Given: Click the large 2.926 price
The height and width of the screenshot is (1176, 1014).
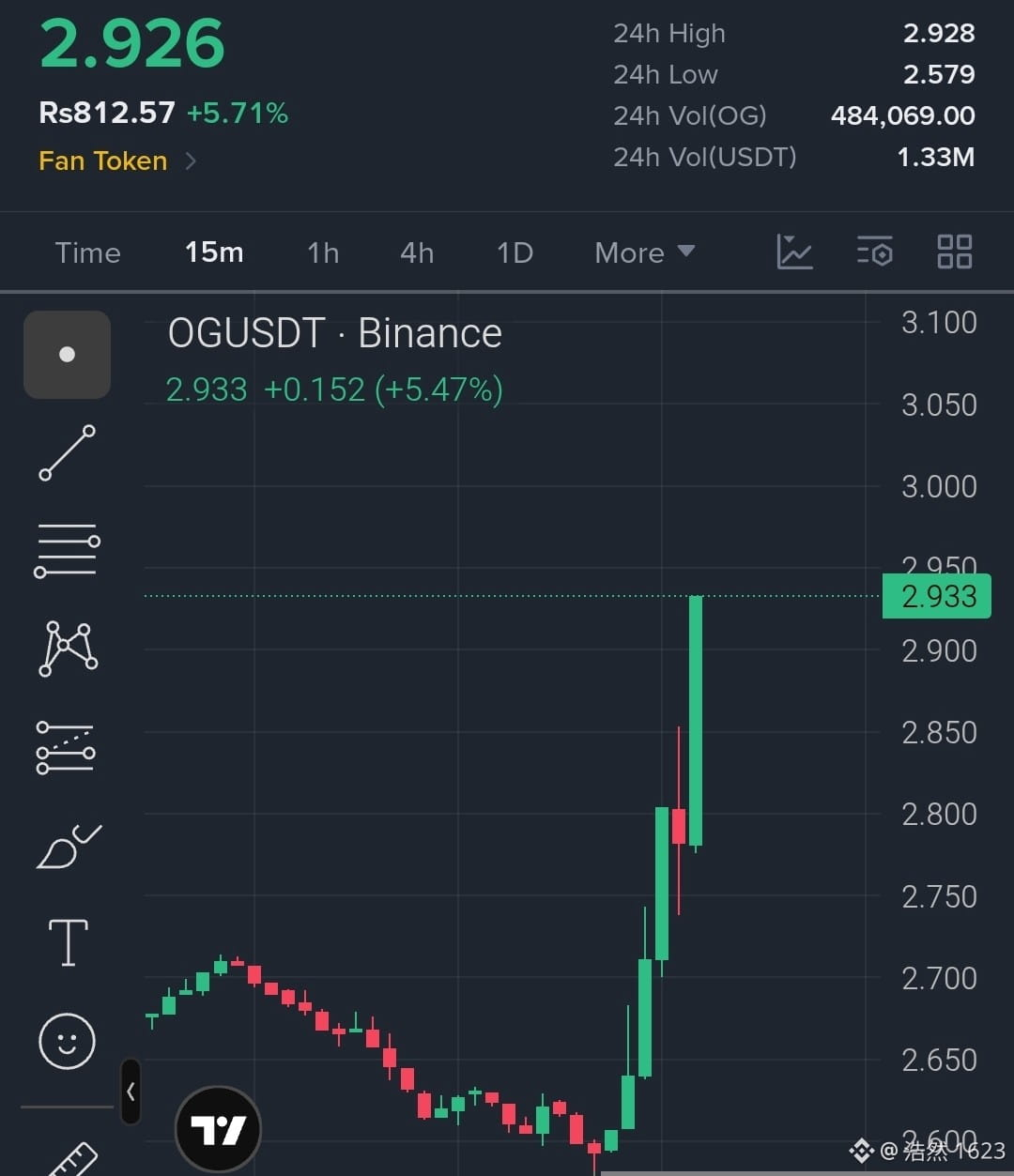Looking at the screenshot, I should [x=132, y=42].
